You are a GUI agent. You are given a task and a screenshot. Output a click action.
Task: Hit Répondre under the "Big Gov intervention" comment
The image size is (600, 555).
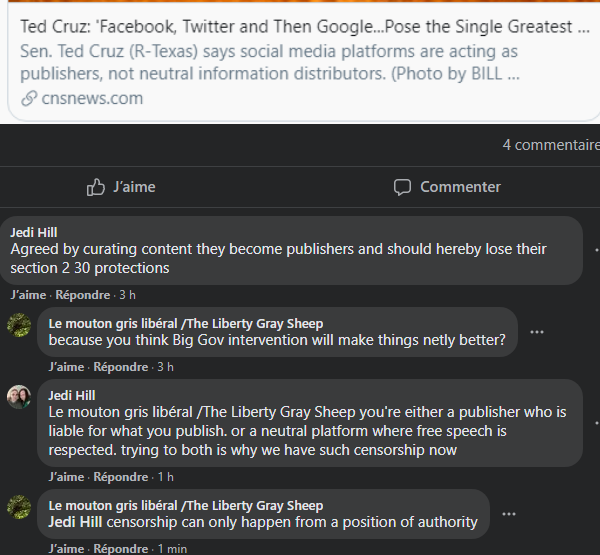[120, 367]
